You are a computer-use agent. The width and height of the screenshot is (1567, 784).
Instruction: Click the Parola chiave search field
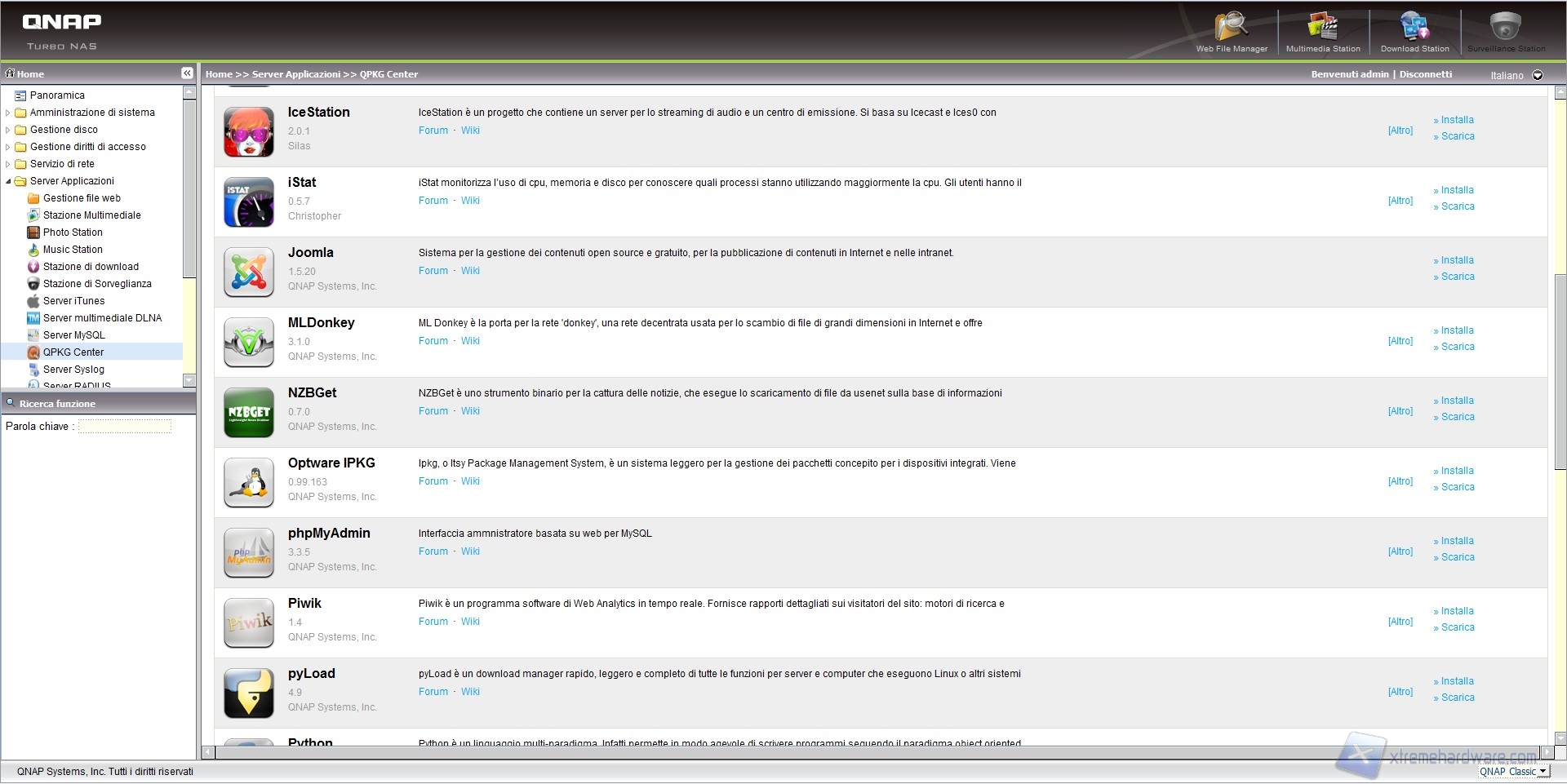(x=125, y=426)
